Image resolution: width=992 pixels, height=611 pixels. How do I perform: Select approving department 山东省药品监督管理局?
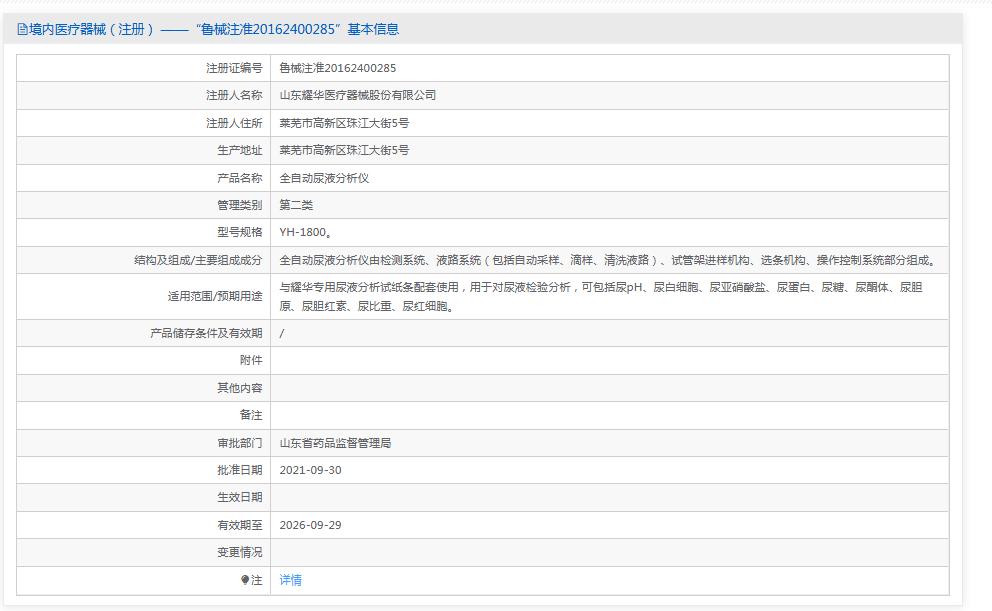coord(335,443)
